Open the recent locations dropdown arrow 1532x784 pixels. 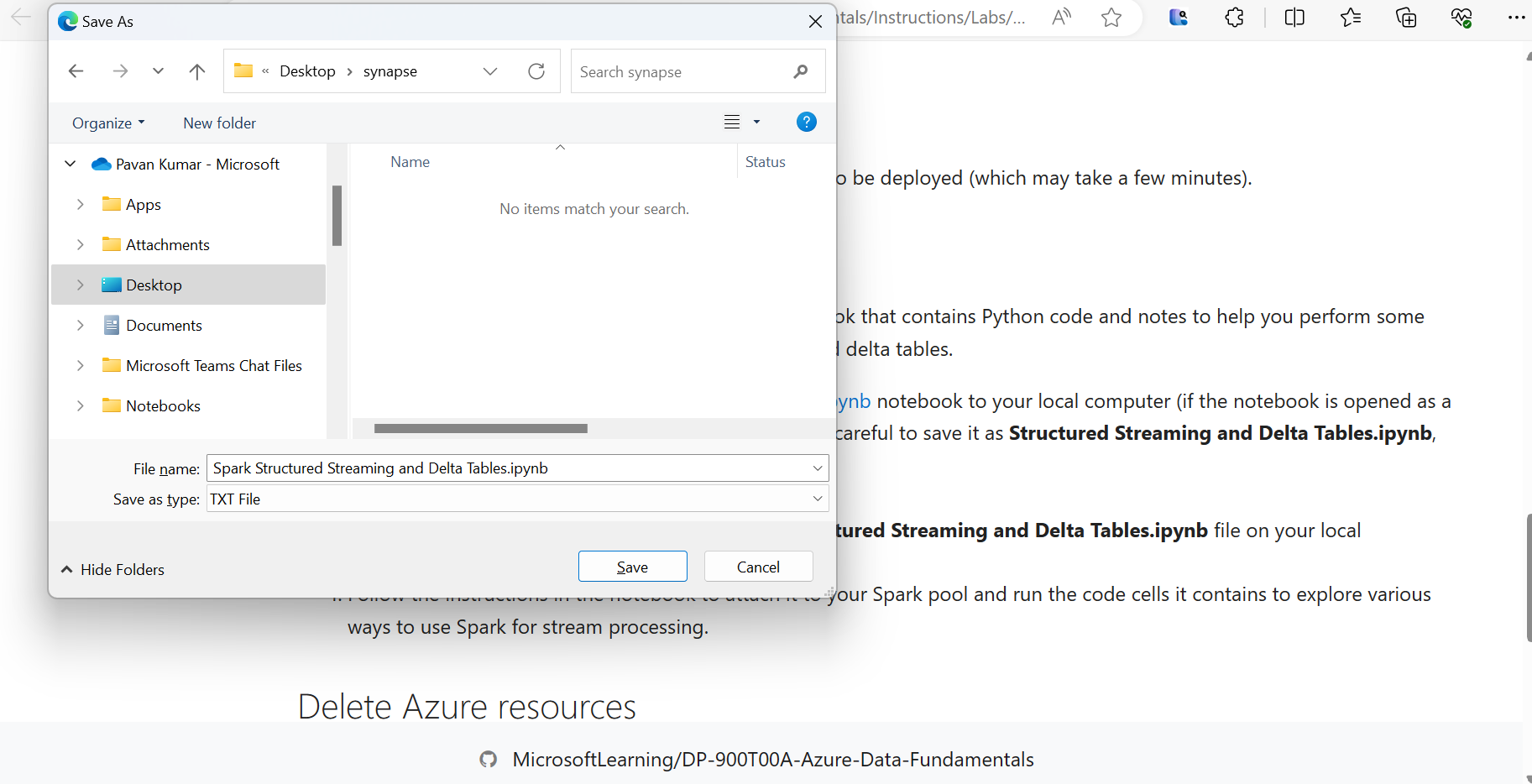point(158,71)
